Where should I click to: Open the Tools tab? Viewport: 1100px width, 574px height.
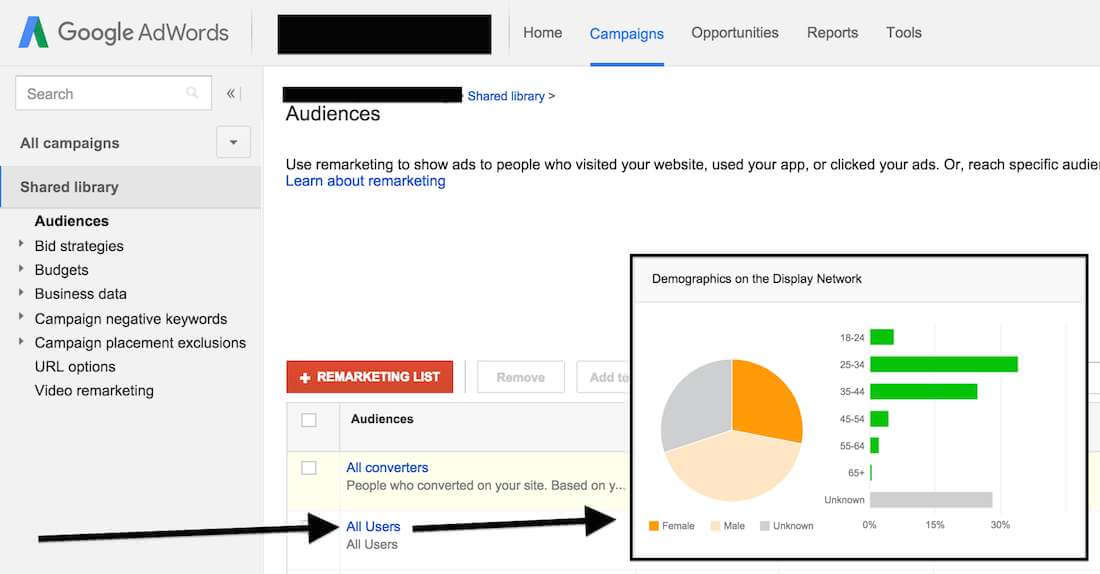coord(904,33)
